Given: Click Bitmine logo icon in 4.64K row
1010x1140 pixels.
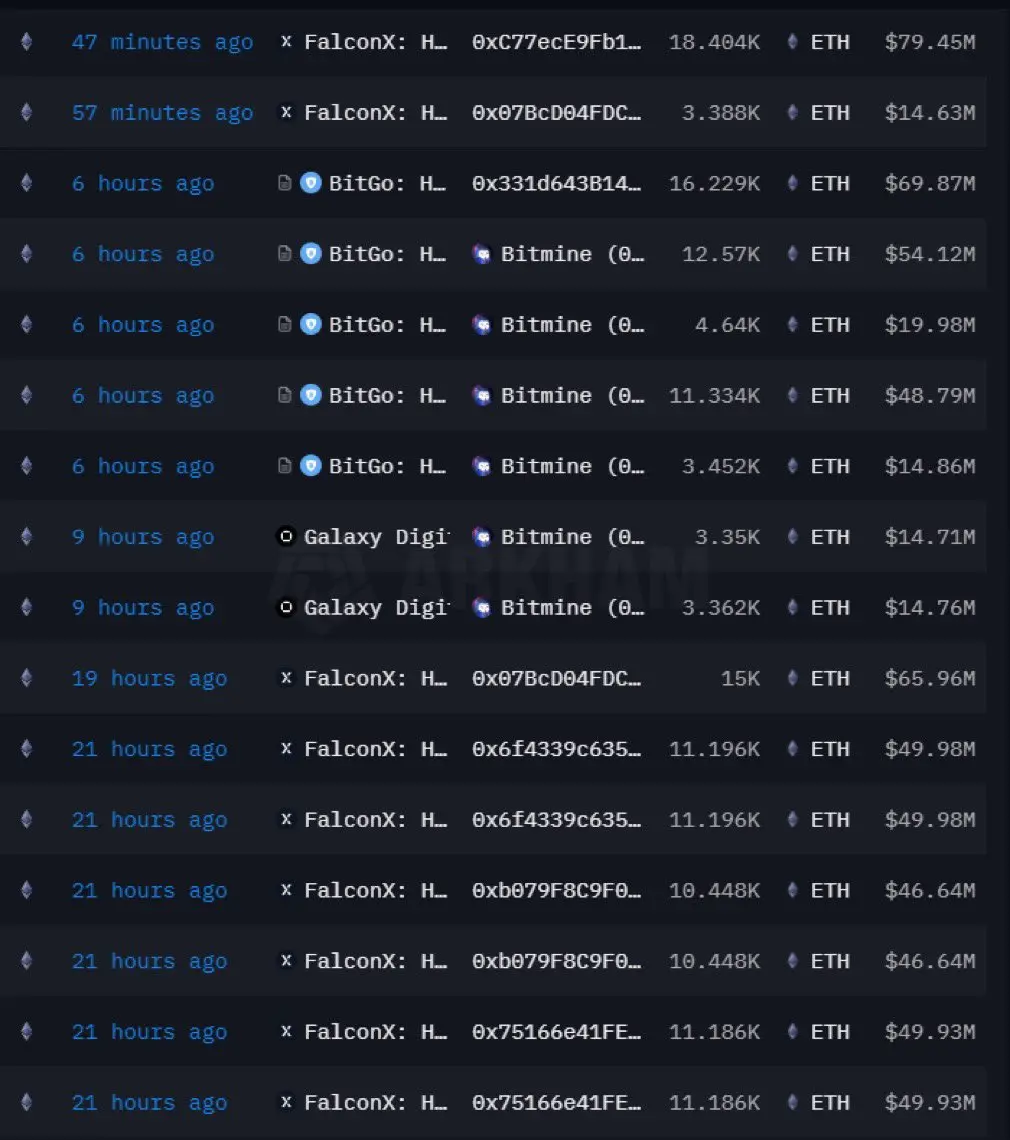Looking at the screenshot, I should coord(481,324).
